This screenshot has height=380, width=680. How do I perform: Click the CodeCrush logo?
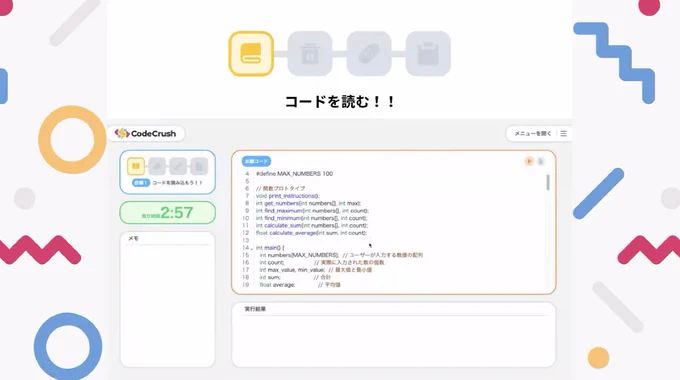coord(146,133)
